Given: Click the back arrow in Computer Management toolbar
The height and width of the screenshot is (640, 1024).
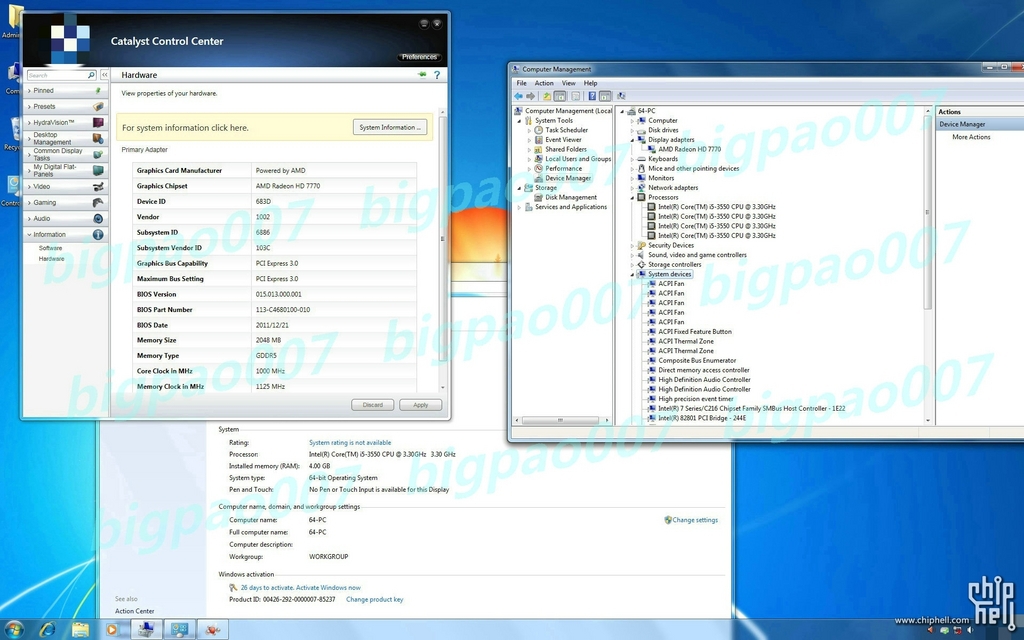Looking at the screenshot, I should [x=519, y=96].
